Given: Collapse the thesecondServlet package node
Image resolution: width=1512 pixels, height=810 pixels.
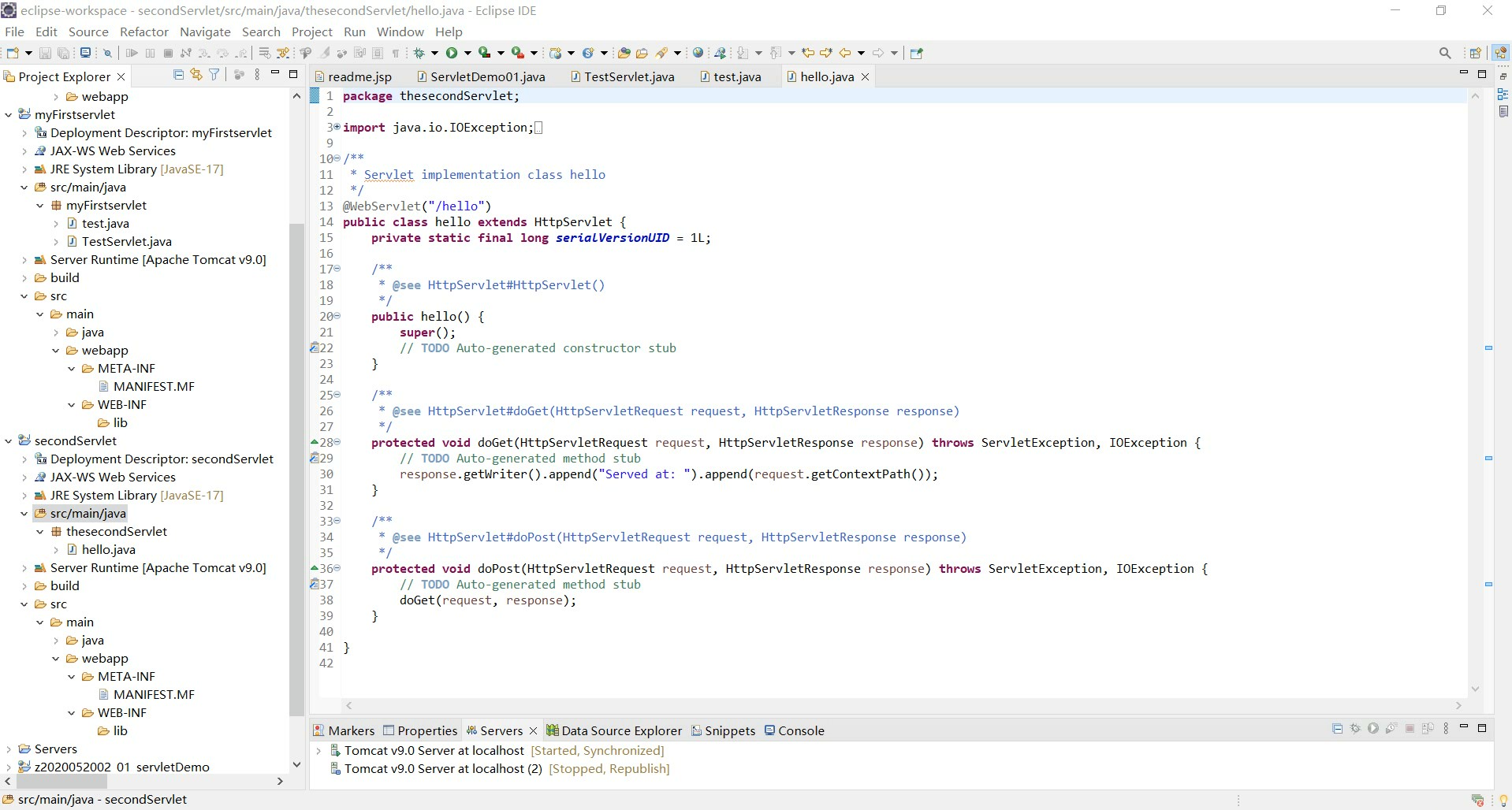Looking at the screenshot, I should (40, 531).
